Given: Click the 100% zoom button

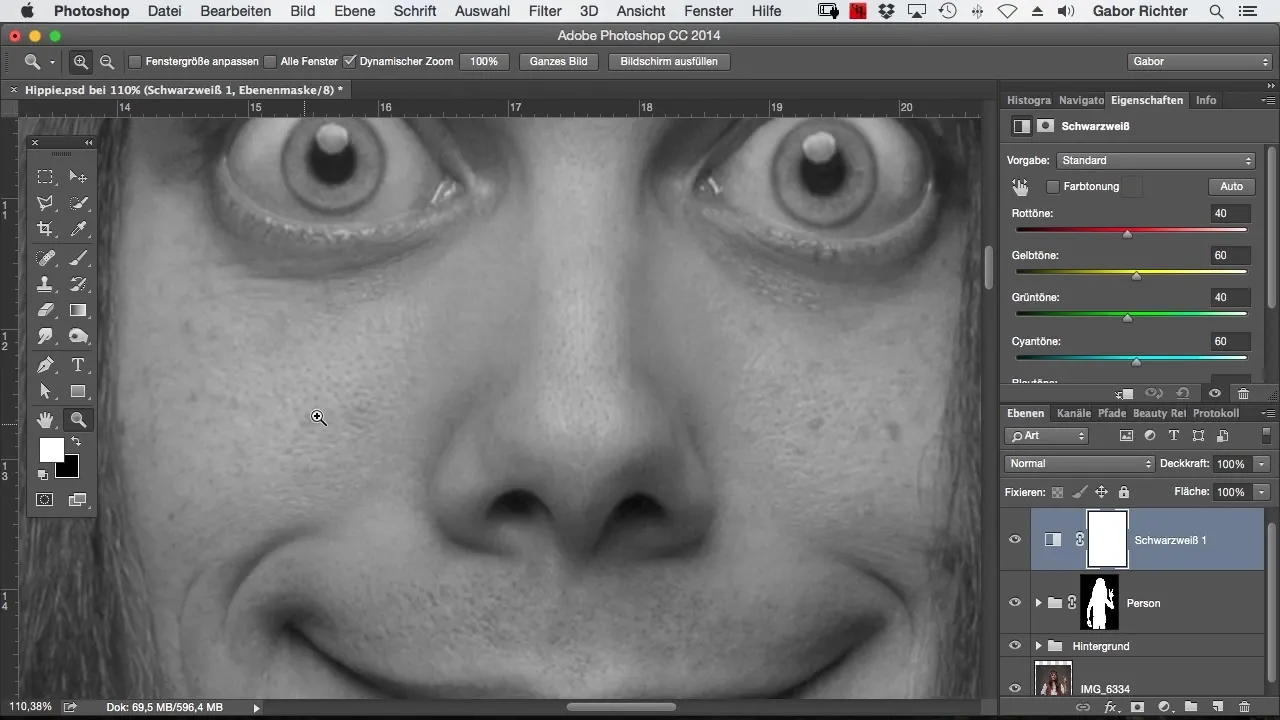Looking at the screenshot, I should [484, 62].
